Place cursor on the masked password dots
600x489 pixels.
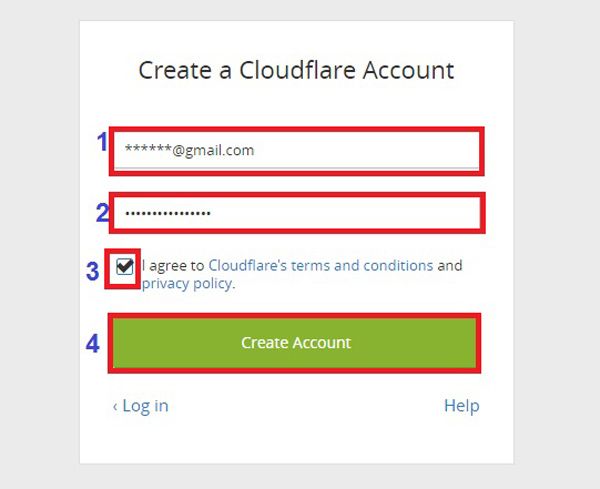(x=168, y=213)
